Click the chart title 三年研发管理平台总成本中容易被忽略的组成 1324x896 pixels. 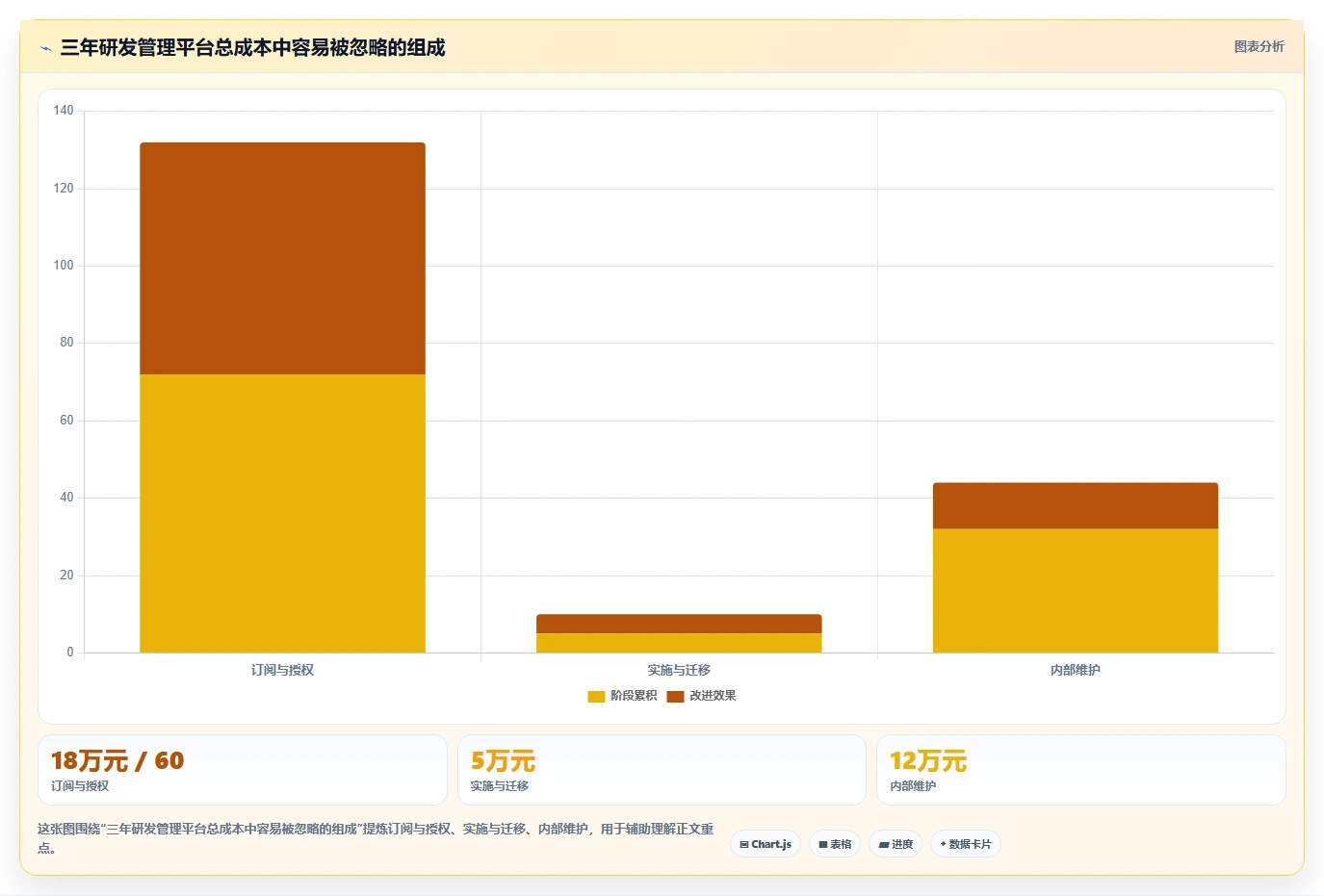coord(252,47)
